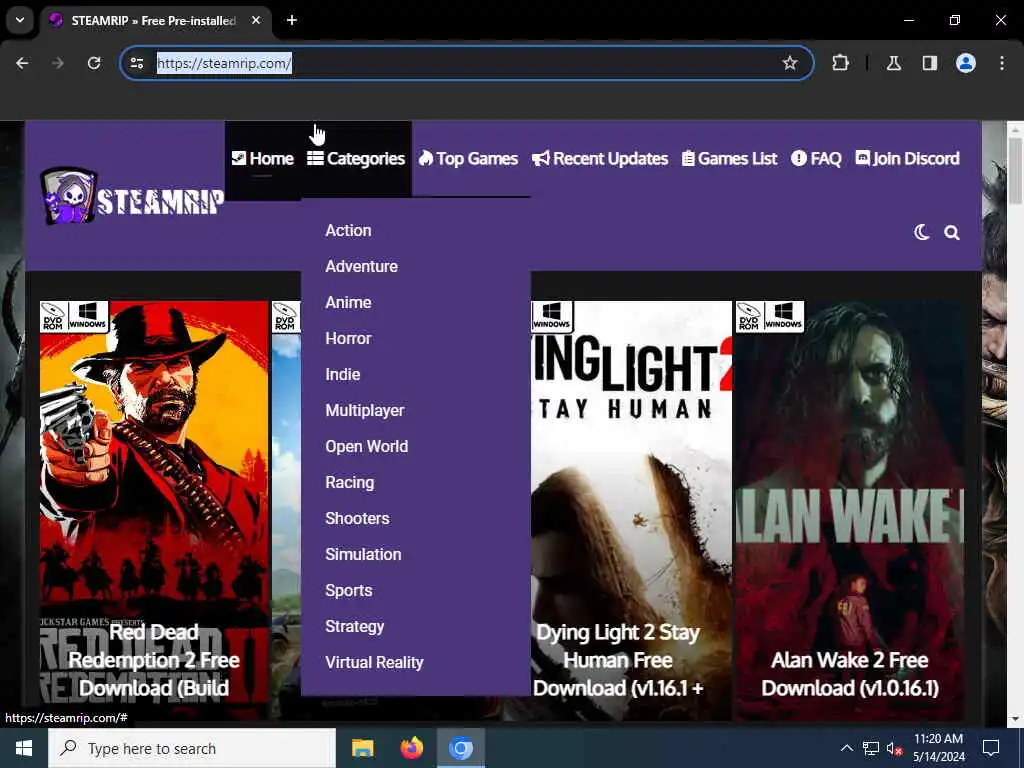Screen dimensions: 1024x768
Task: Open Red Dead Redemption 2 Free Download
Action: 154,660
